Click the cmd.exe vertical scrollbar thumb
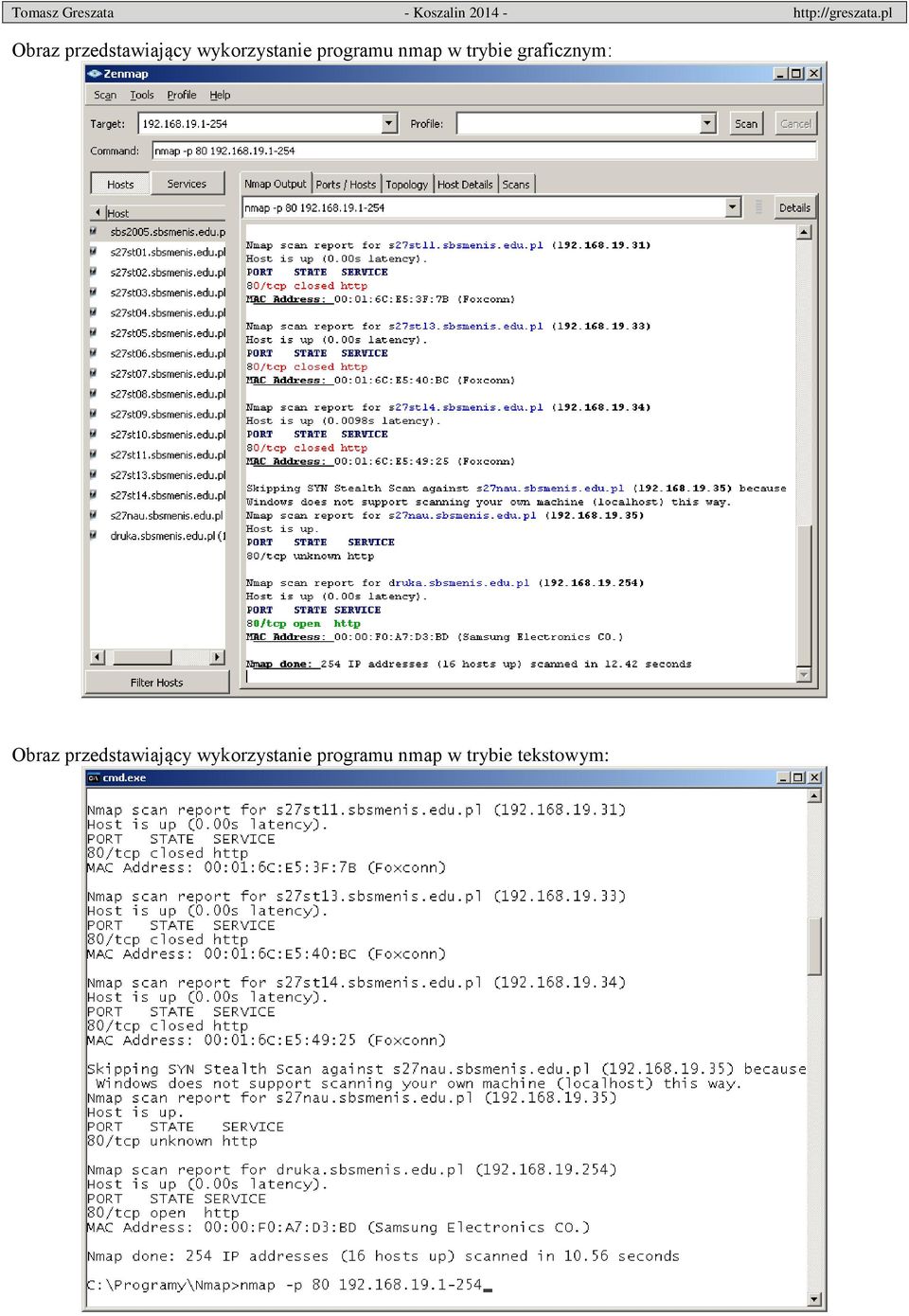909x1316 pixels. tap(814, 946)
